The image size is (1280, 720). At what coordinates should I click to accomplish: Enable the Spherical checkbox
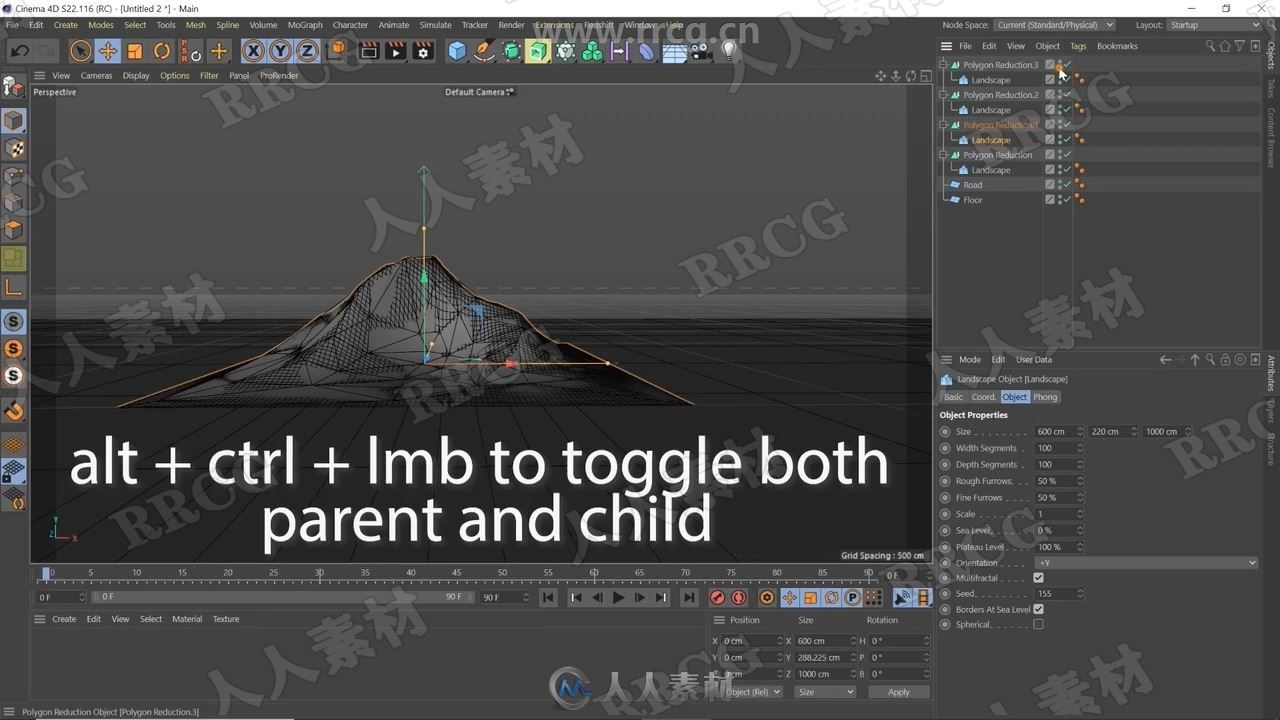[1038, 625]
